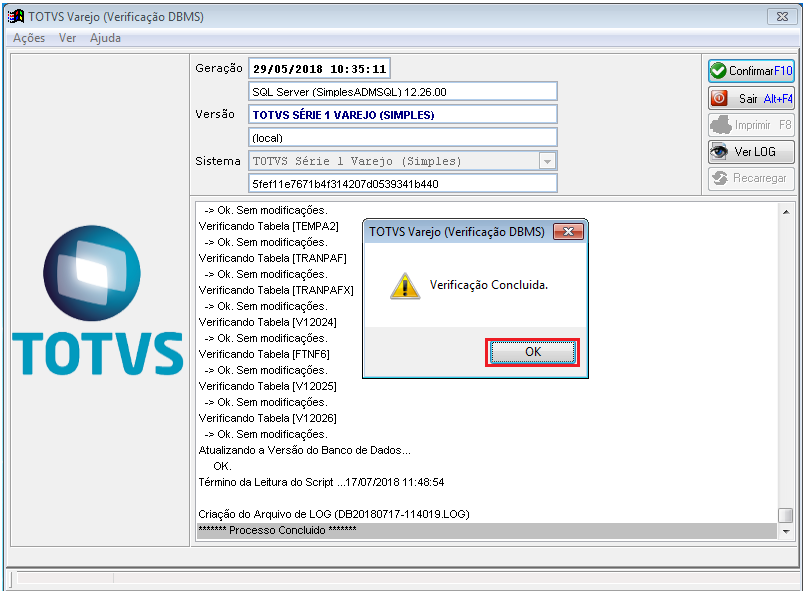
Task: Click the indented 'OK.' log line
Action: pos(223,466)
